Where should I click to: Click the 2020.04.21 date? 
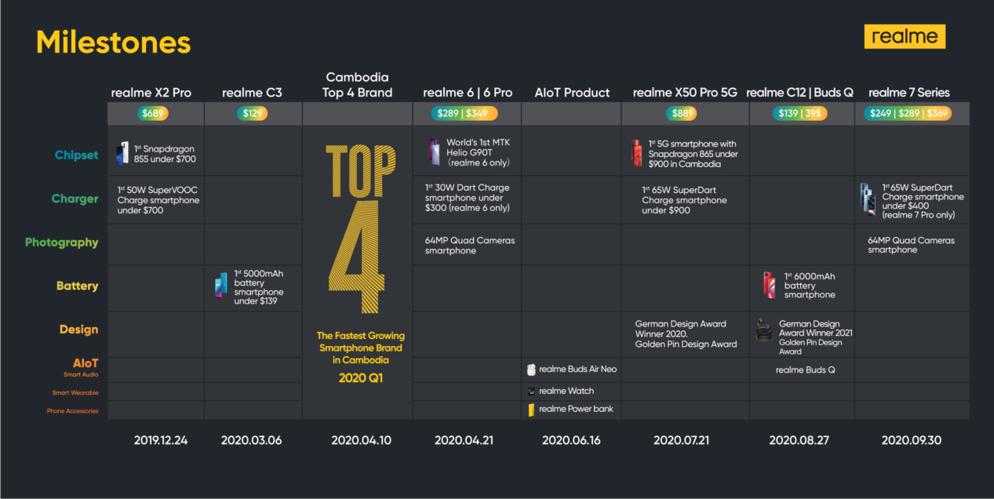[x=463, y=440]
